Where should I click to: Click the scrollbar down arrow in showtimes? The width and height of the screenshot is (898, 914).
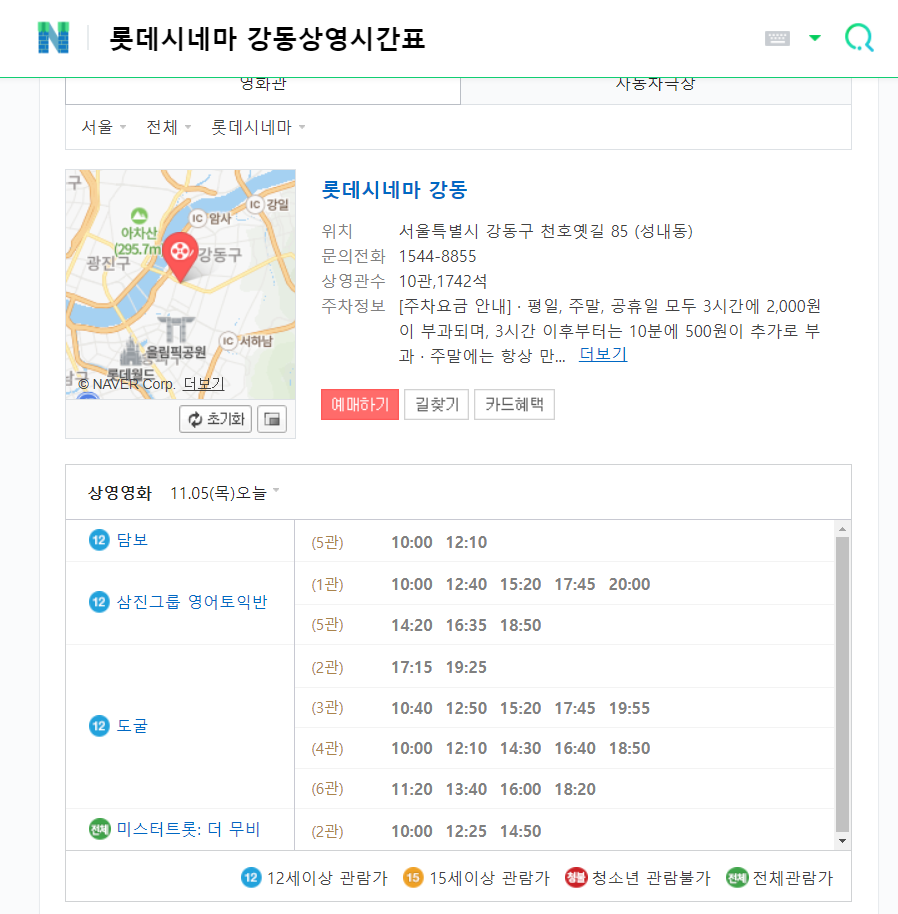[x=842, y=841]
